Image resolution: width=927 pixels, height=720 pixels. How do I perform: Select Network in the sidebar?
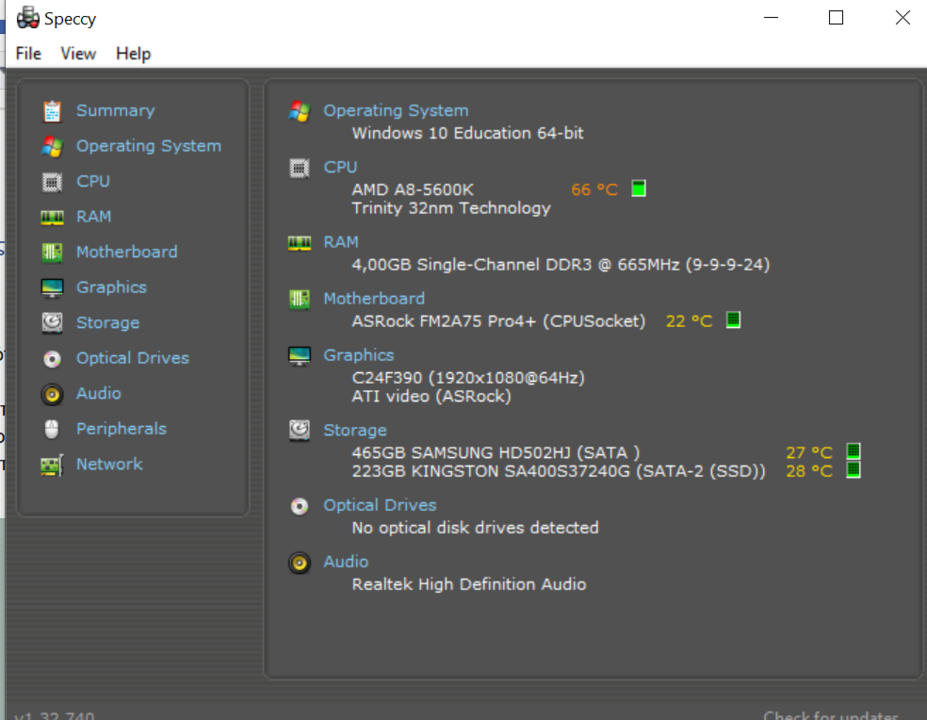[109, 465]
